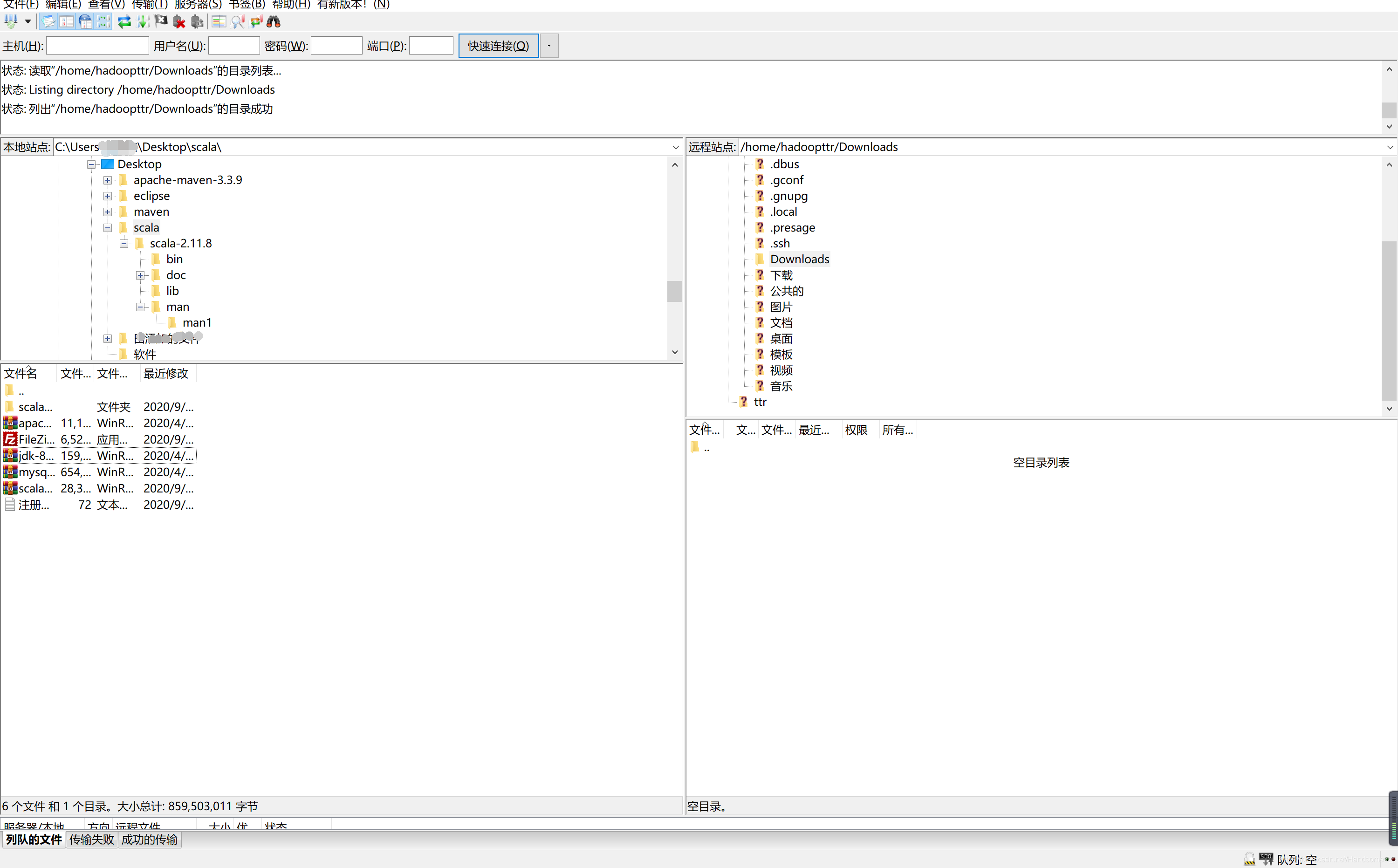Click the folder icon beside man1
The height and width of the screenshot is (868, 1398).
[x=172, y=322]
